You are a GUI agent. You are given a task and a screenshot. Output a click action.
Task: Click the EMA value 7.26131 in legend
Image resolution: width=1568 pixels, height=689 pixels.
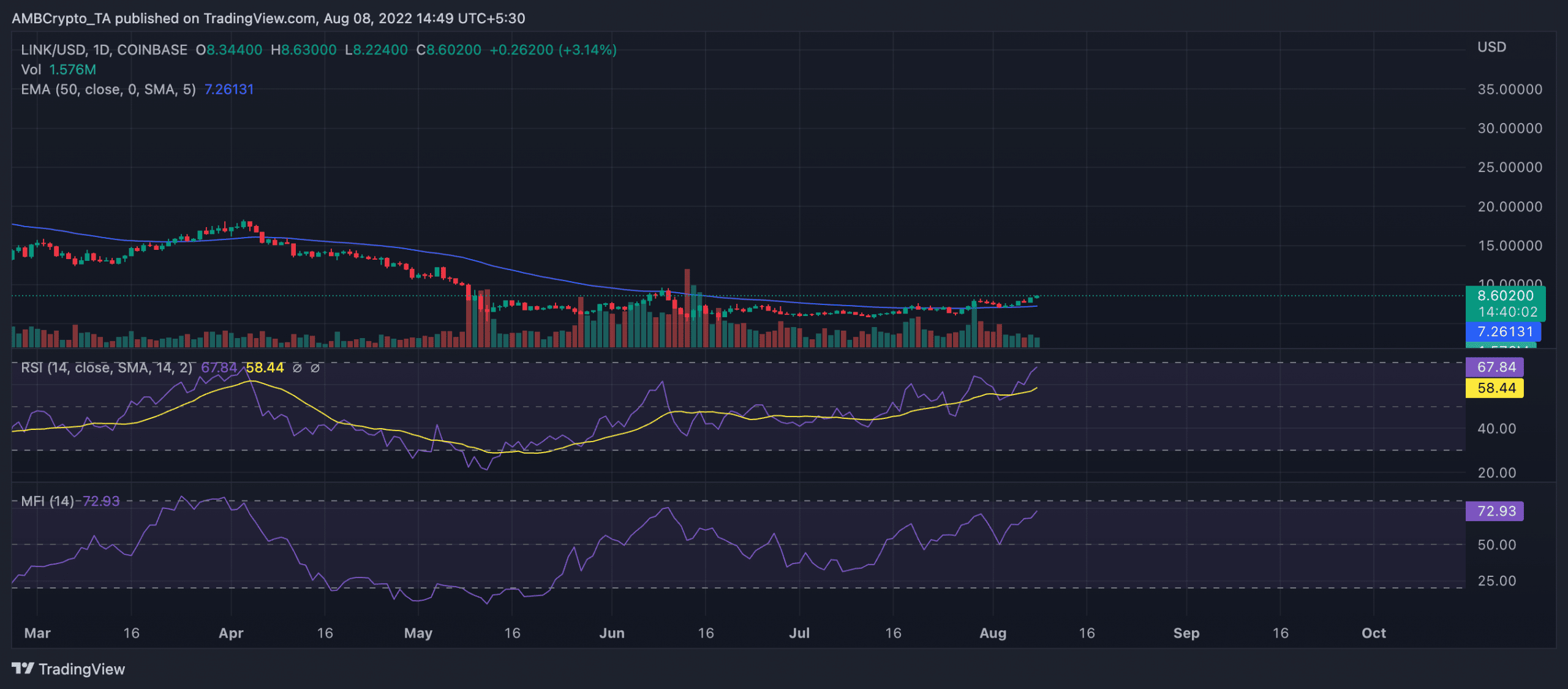tap(228, 89)
